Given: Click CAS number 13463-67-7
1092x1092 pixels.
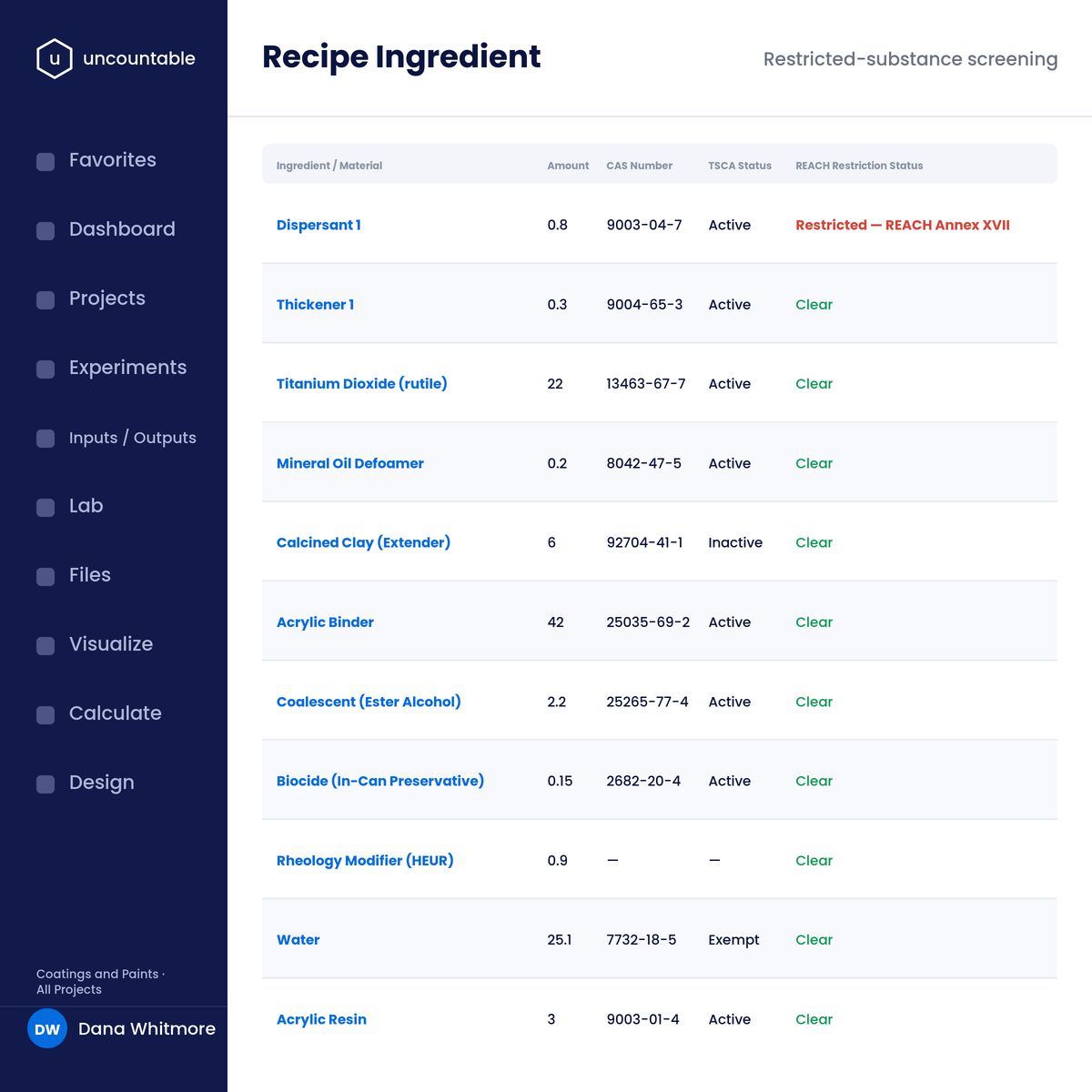Looking at the screenshot, I should click(x=646, y=384).
